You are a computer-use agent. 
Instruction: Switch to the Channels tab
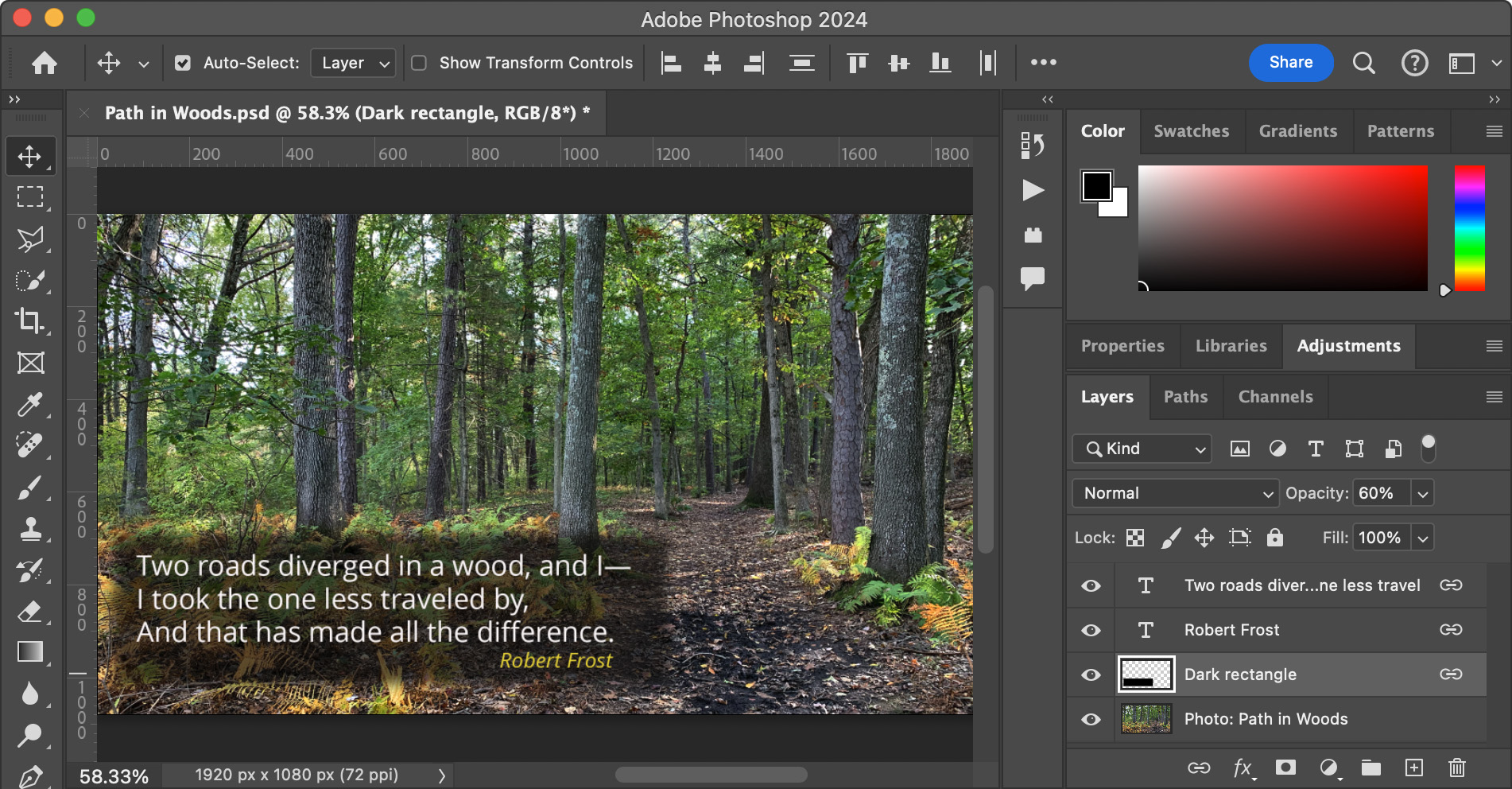(x=1275, y=397)
